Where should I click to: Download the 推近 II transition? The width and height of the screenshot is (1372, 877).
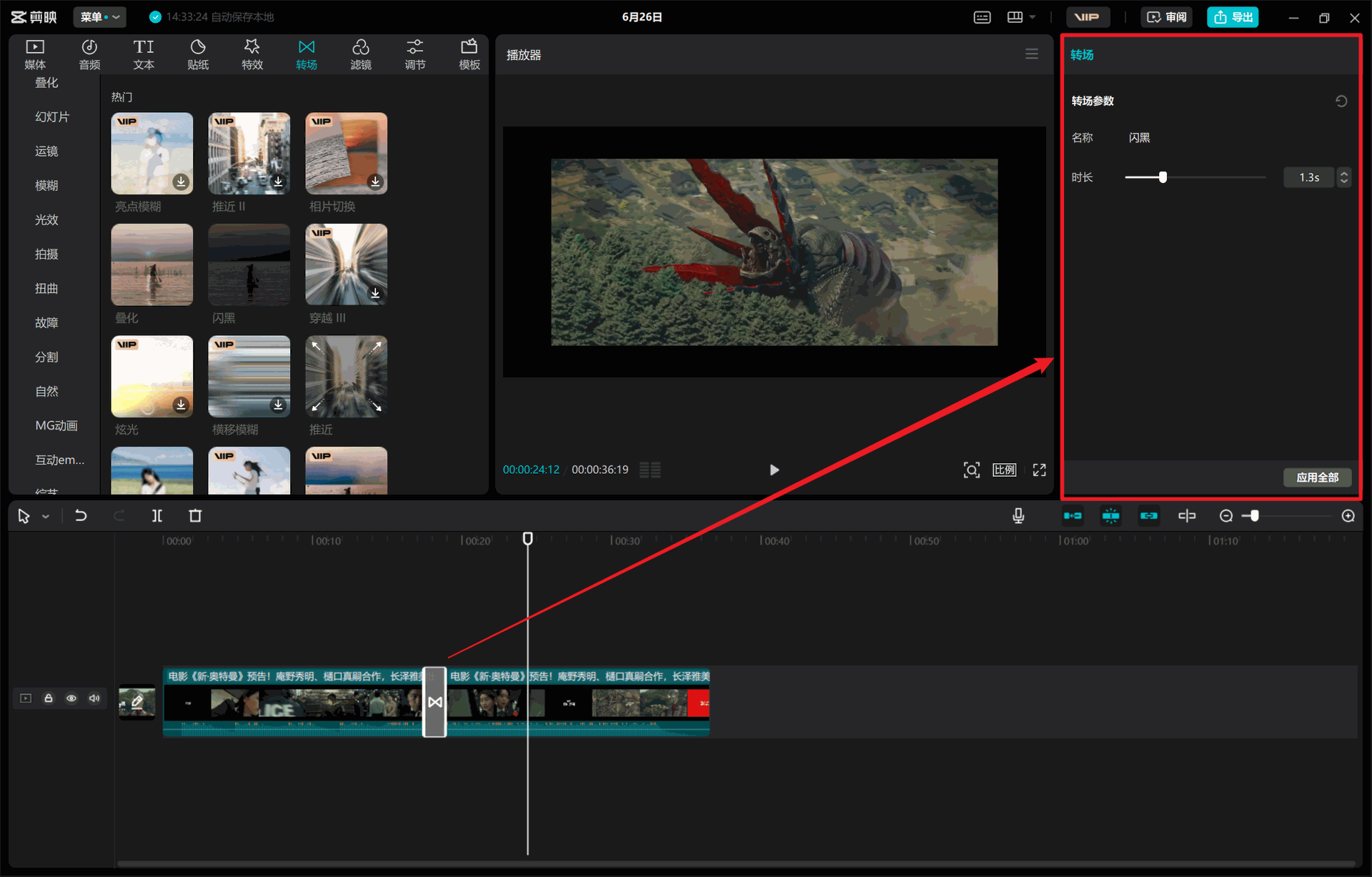point(278,182)
